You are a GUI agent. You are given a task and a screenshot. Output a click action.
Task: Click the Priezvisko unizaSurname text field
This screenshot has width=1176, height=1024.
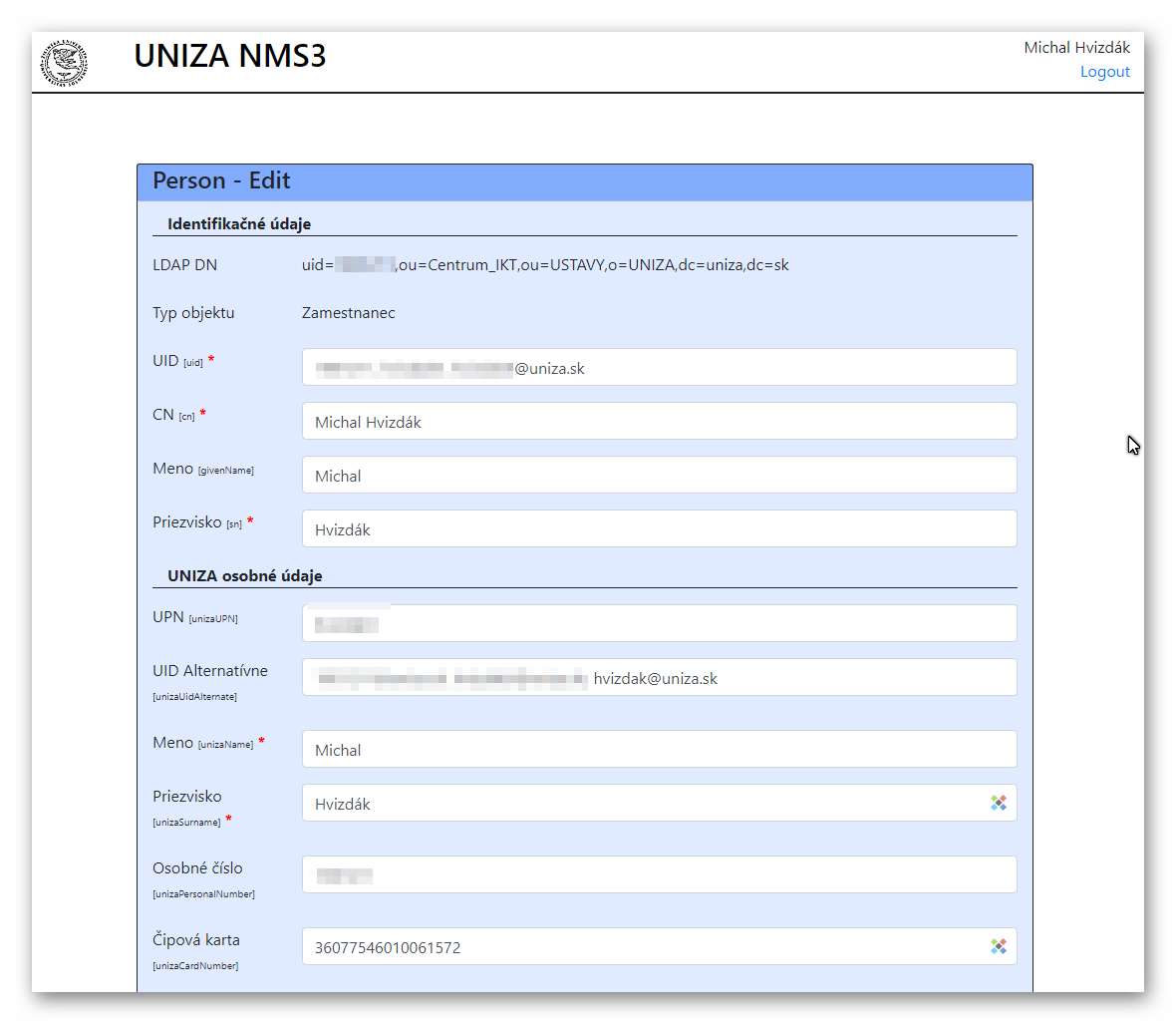(638, 803)
